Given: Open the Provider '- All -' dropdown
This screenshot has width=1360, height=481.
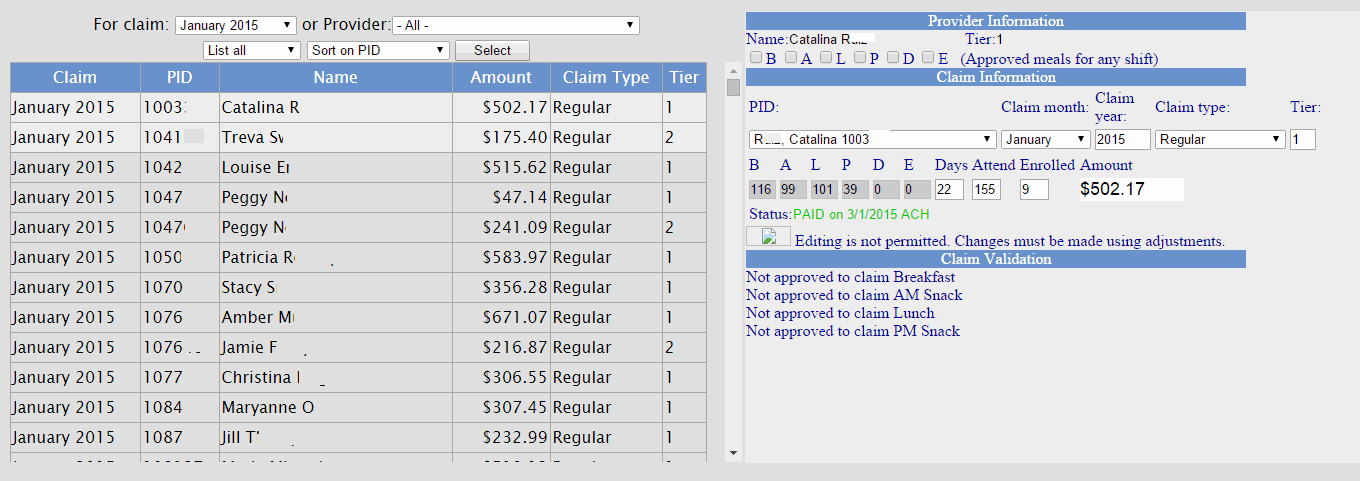Looking at the screenshot, I should click(515, 25).
